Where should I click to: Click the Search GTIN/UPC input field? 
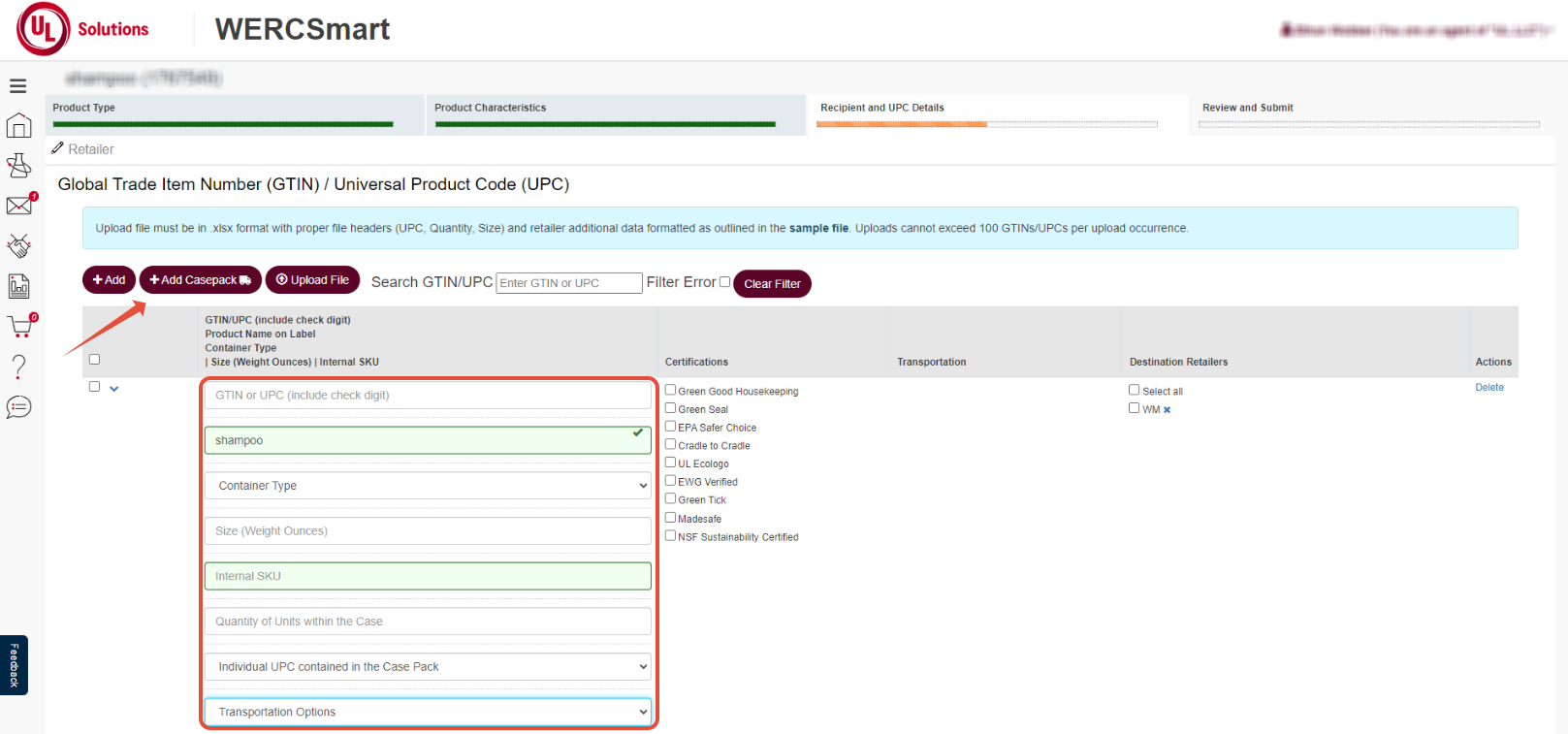pyautogui.click(x=569, y=283)
